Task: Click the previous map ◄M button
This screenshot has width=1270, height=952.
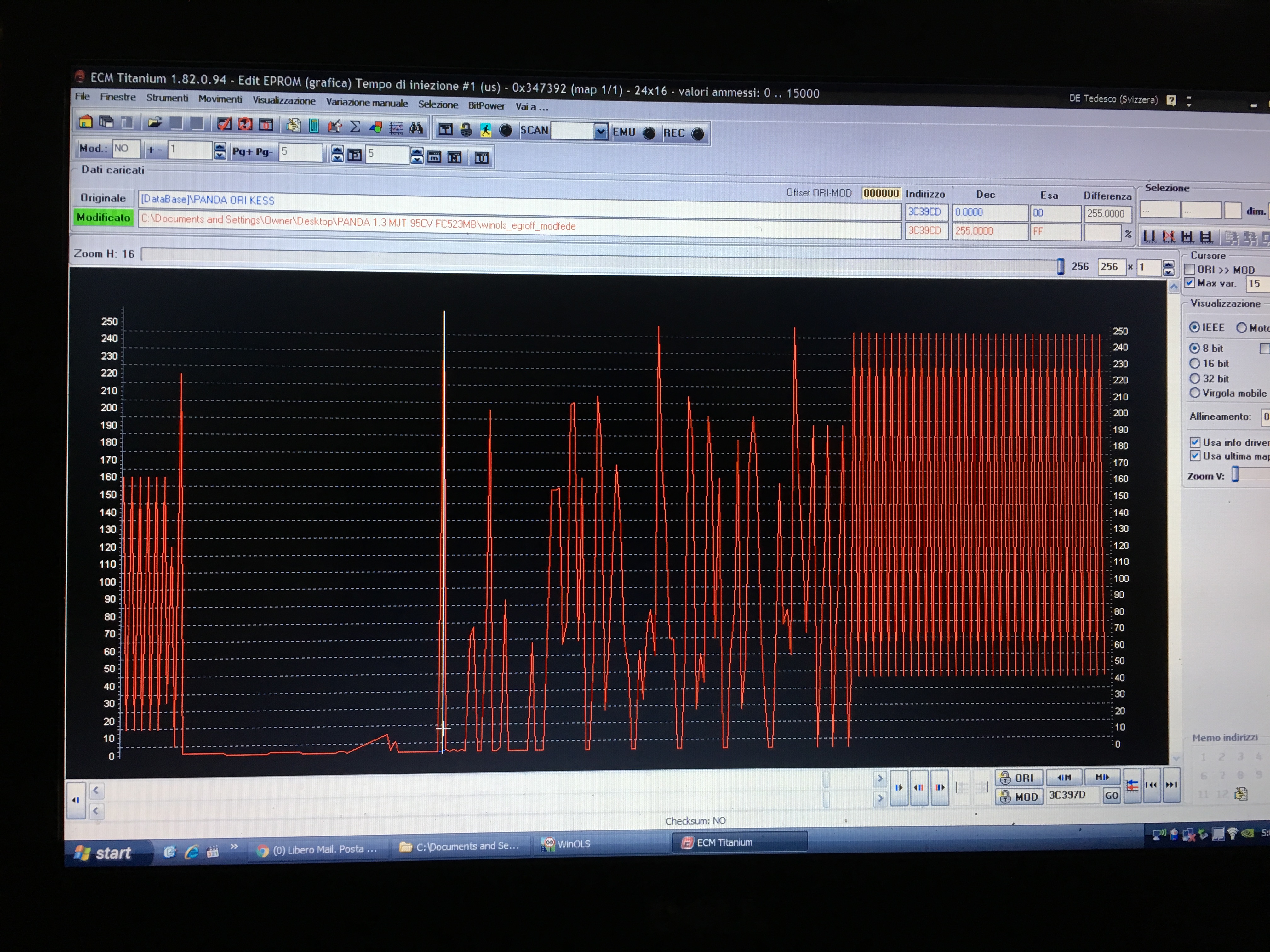Action: [1064, 778]
